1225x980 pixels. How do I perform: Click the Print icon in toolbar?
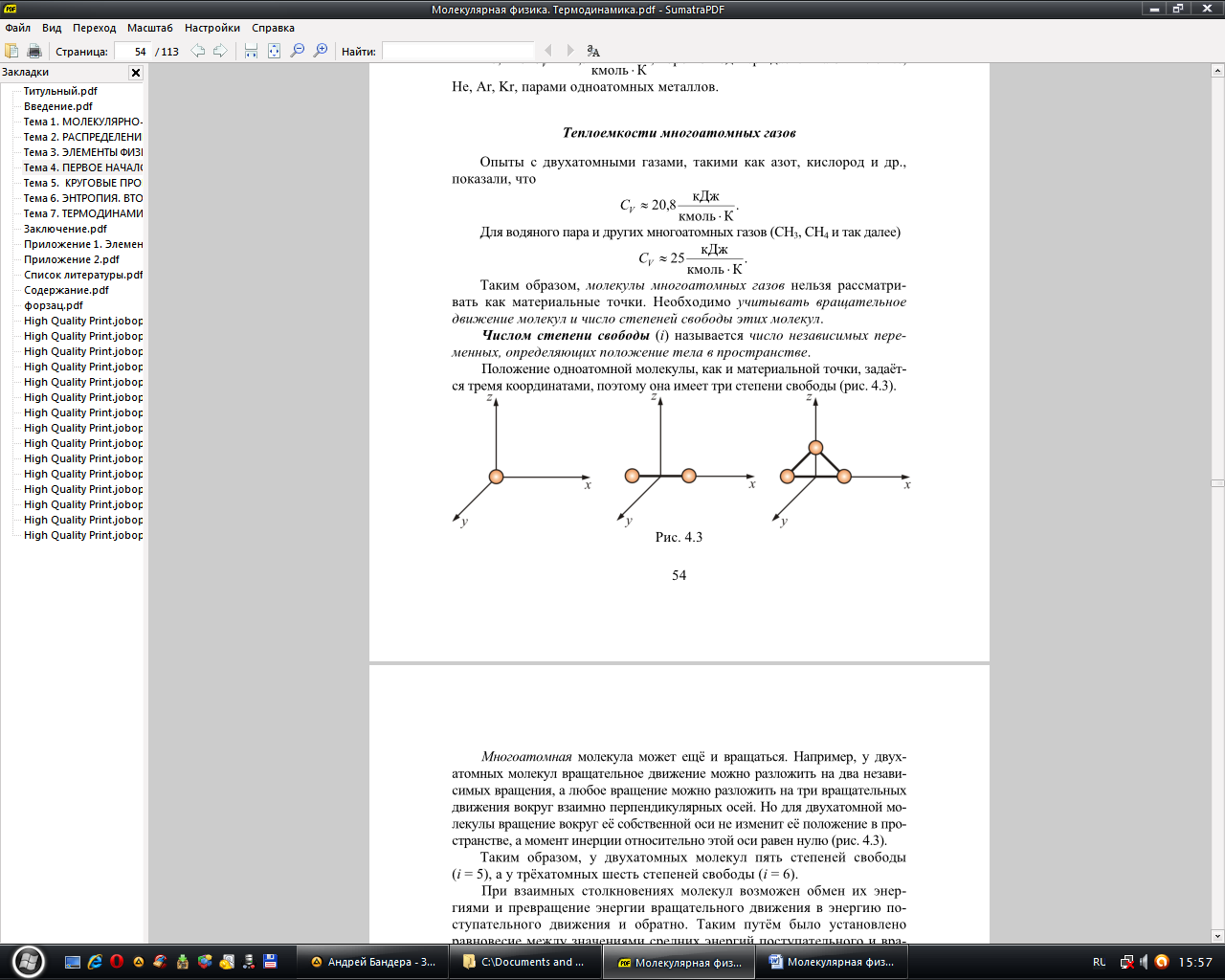34,51
